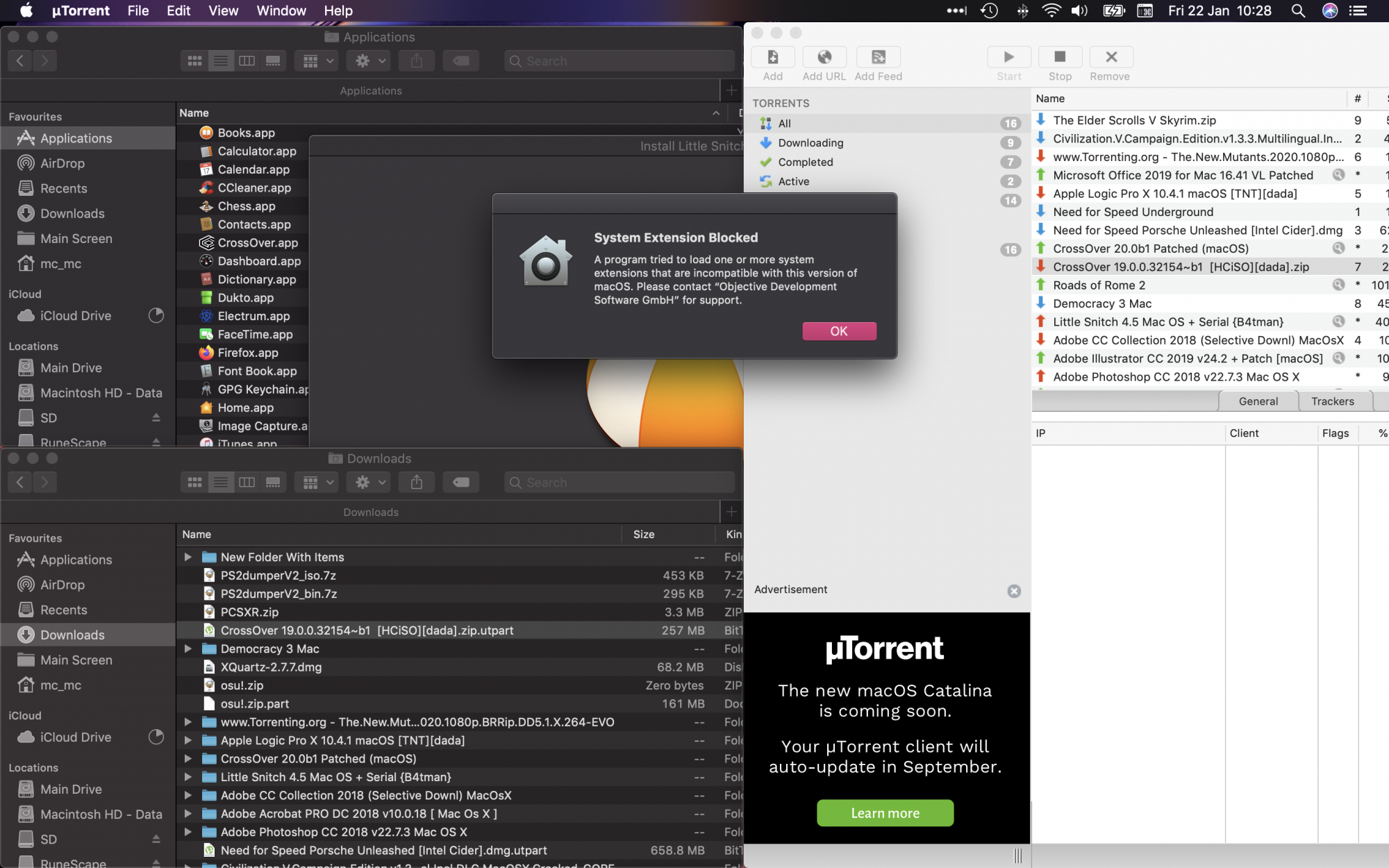Open Spotlight search in menu bar
The width and height of the screenshot is (1389, 868).
pyautogui.click(x=1297, y=10)
